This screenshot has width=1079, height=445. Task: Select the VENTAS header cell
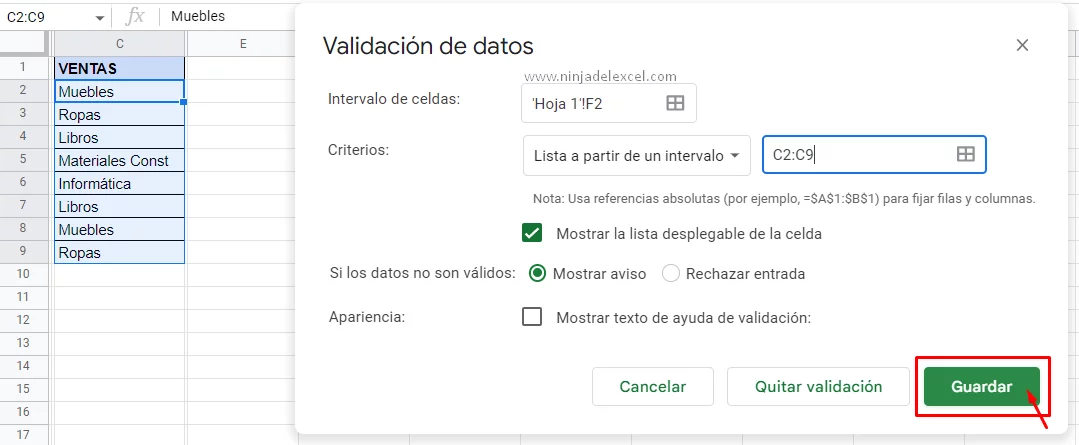click(120, 68)
